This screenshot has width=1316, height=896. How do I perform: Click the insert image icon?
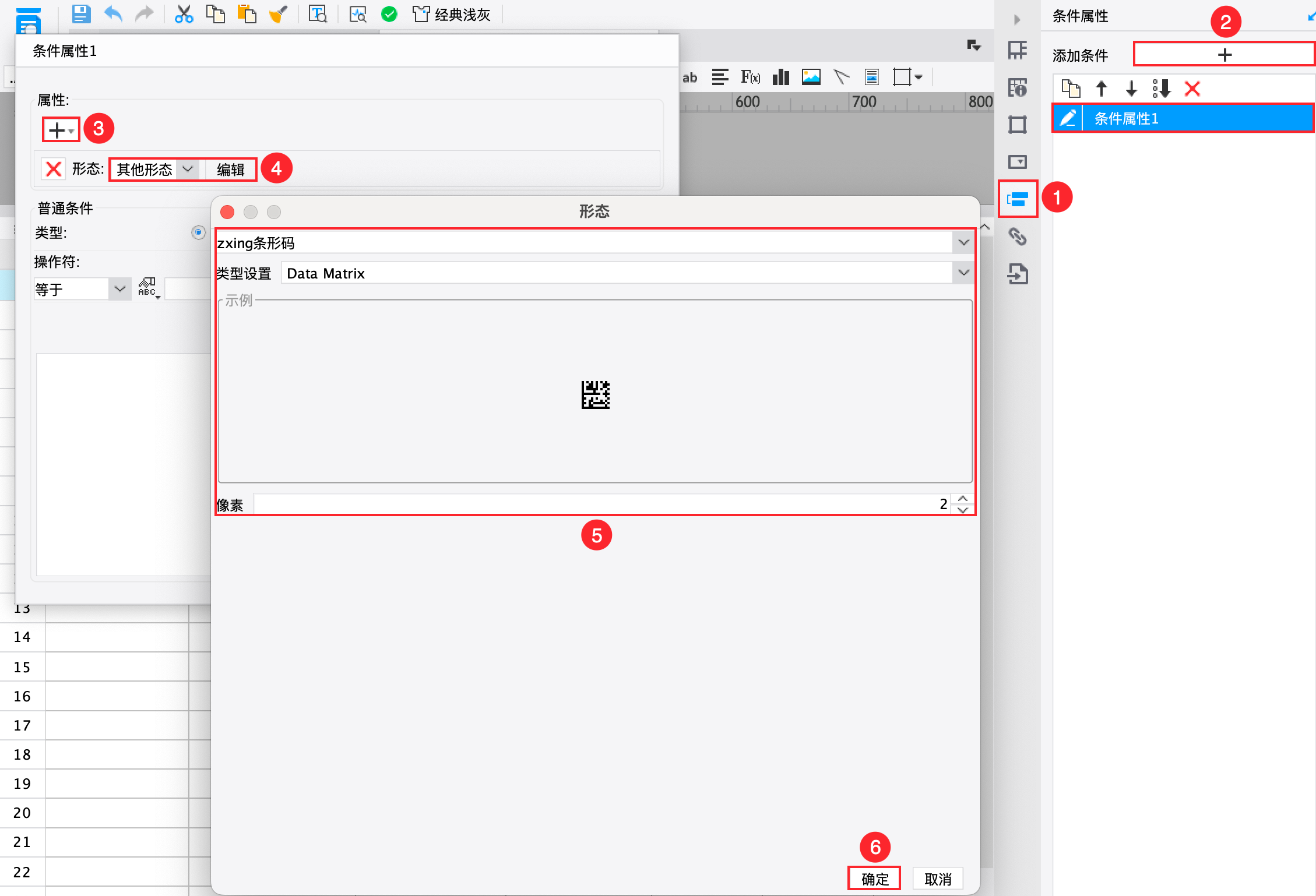(x=811, y=77)
